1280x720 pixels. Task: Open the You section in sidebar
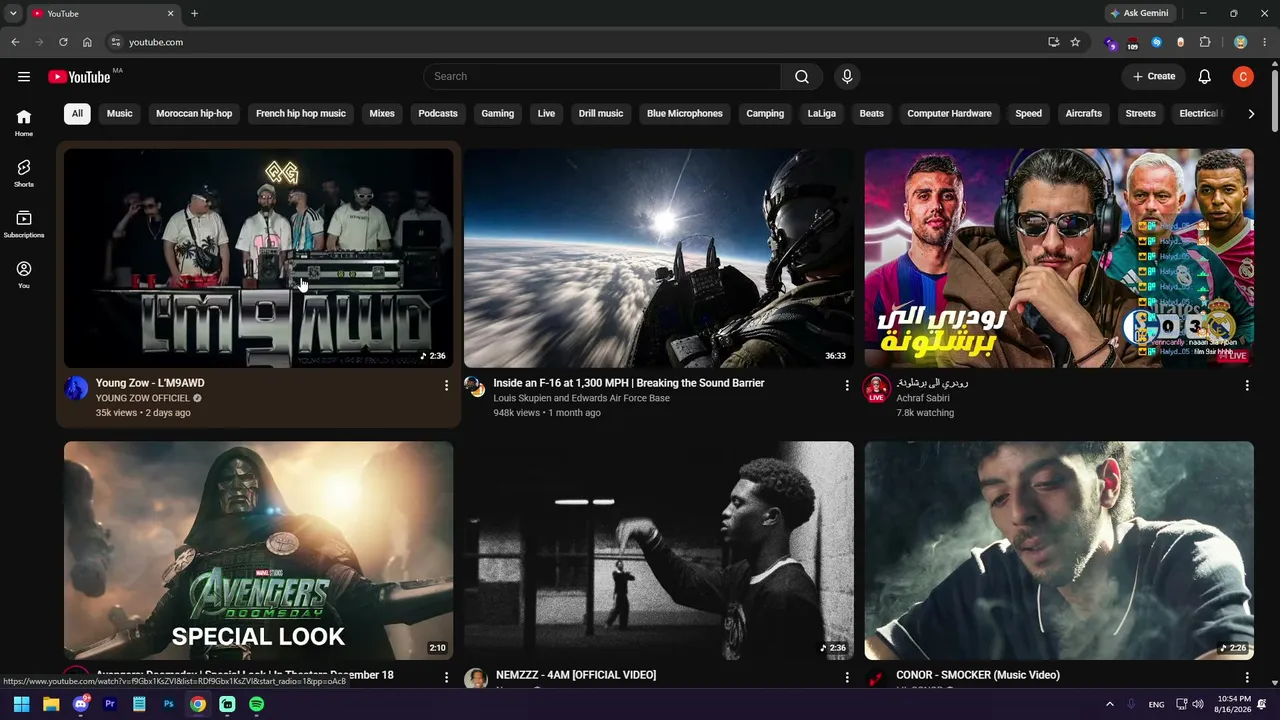[x=24, y=275]
